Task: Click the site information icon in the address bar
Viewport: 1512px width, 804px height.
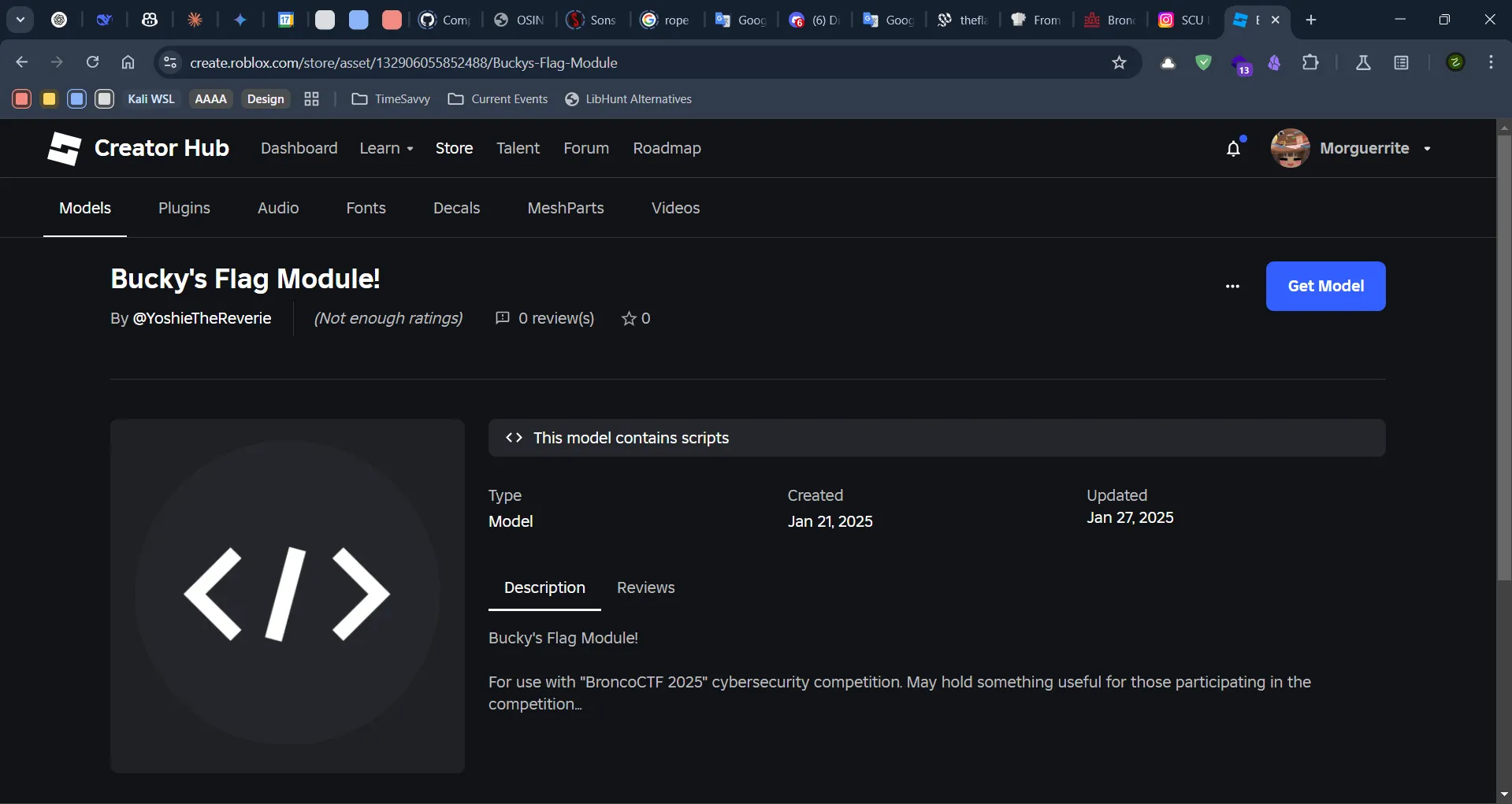Action: click(169, 62)
